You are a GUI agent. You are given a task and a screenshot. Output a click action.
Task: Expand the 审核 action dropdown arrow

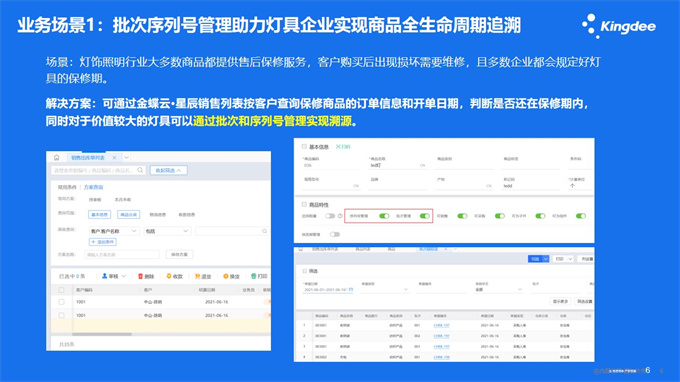(124, 276)
